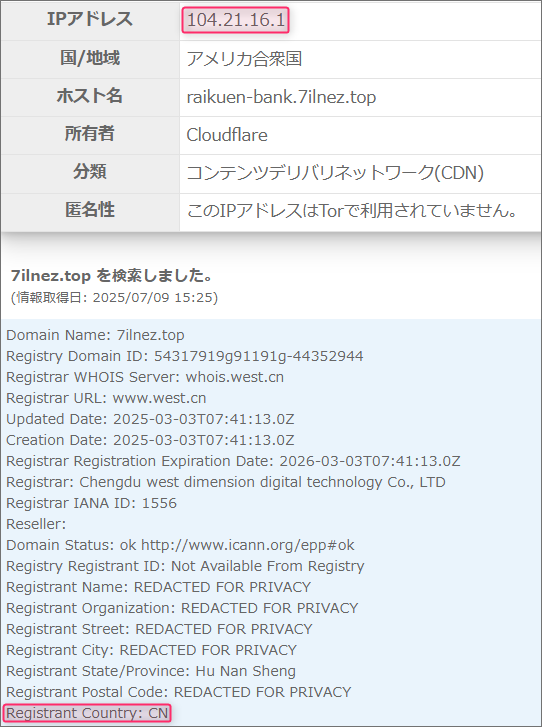Click the コンテンツデリバリネットワーク(CDN) classification cell
Viewport: 542px width, 727px height.
click(360, 173)
